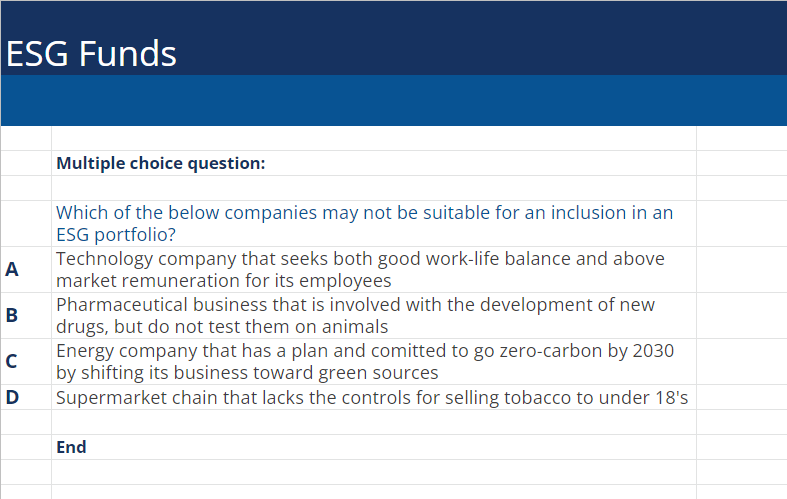Select empty cell right of Technology company answer
787x499 pixels.
741,270
